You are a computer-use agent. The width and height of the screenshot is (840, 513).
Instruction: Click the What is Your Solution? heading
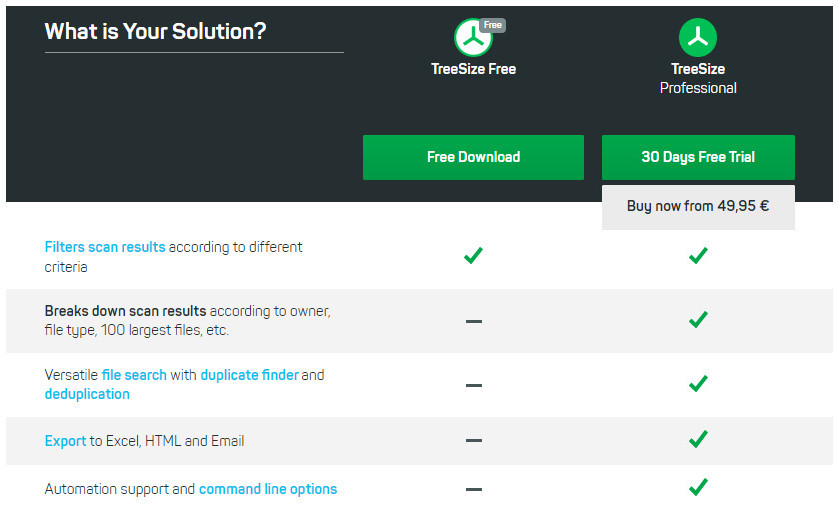(x=155, y=31)
